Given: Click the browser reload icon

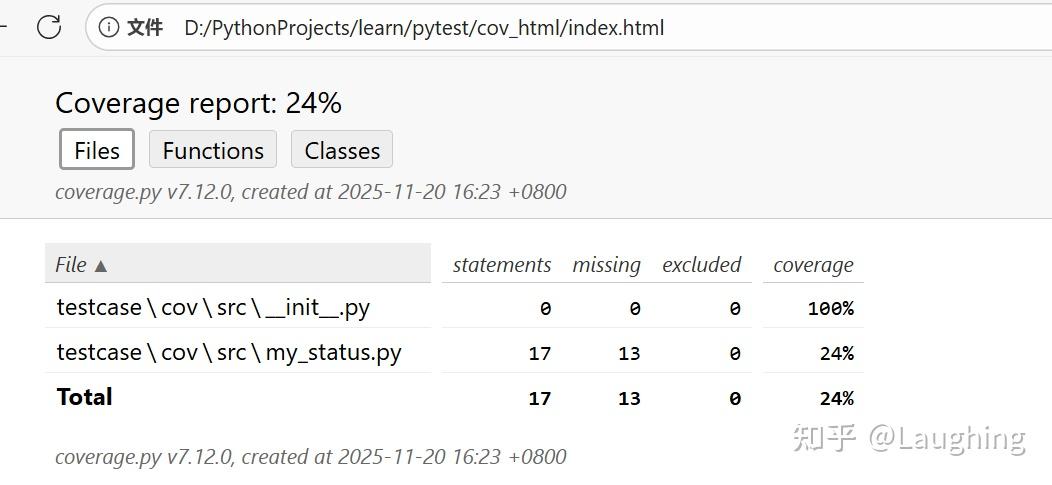Looking at the screenshot, I should [49, 27].
